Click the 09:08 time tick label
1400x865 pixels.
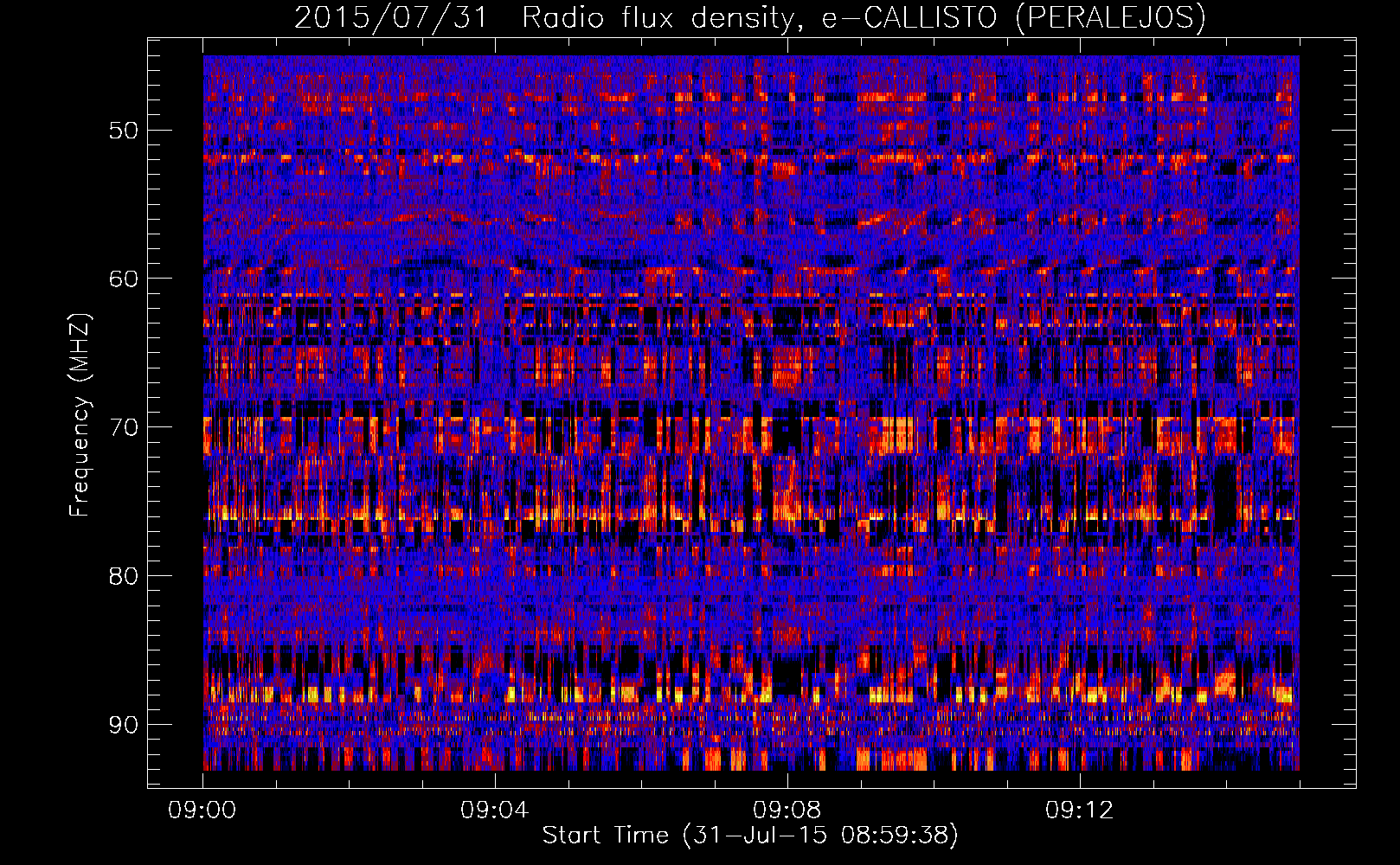click(x=787, y=811)
